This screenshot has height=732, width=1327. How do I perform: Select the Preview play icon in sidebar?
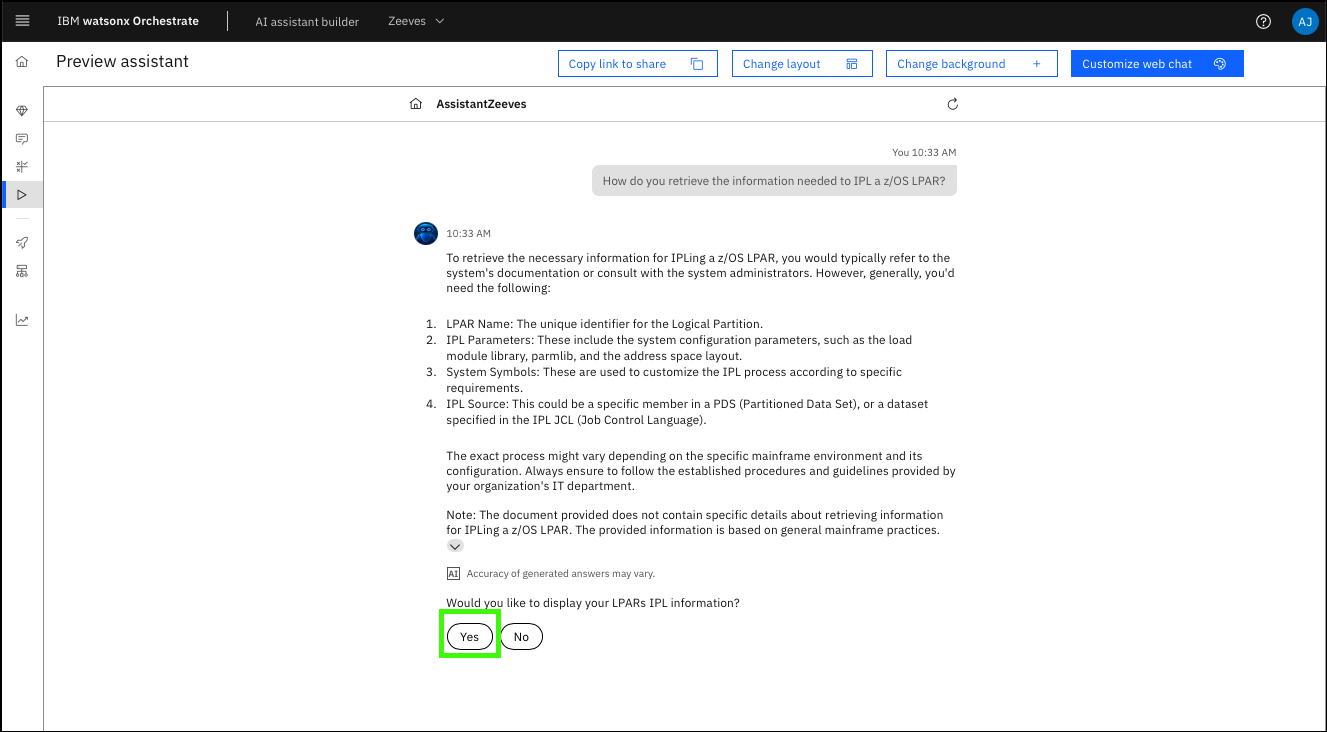(x=22, y=194)
